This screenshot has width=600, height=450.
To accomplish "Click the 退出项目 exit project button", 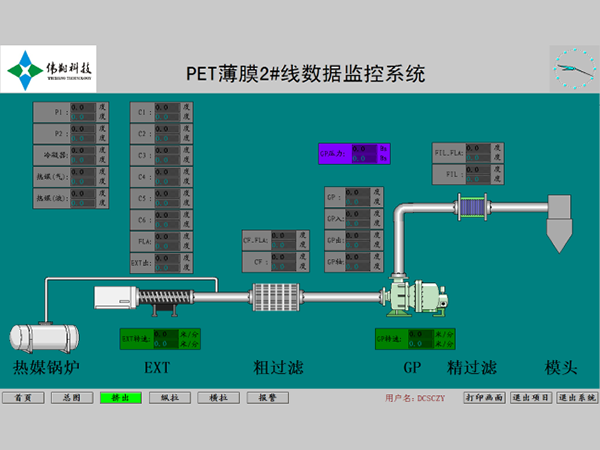I will point(530,397).
